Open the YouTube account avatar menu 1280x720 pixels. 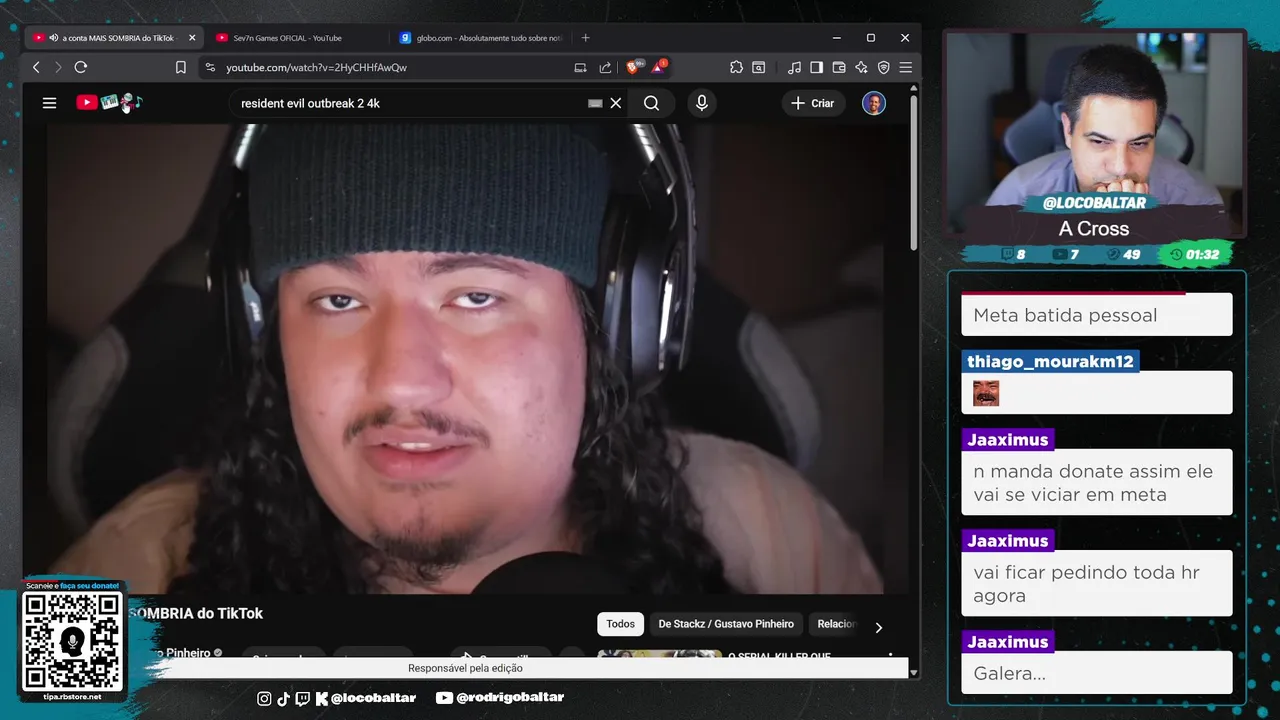pos(874,103)
